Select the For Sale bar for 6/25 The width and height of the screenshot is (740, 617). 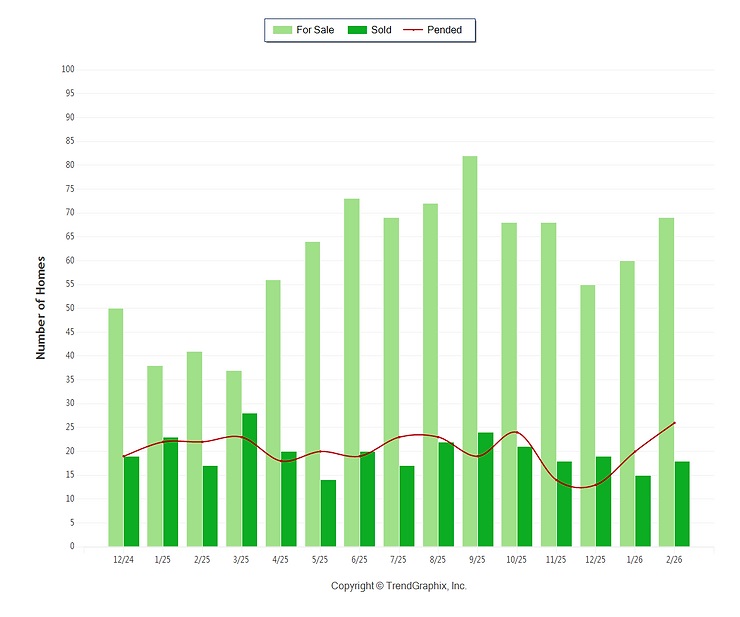coord(352,372)
